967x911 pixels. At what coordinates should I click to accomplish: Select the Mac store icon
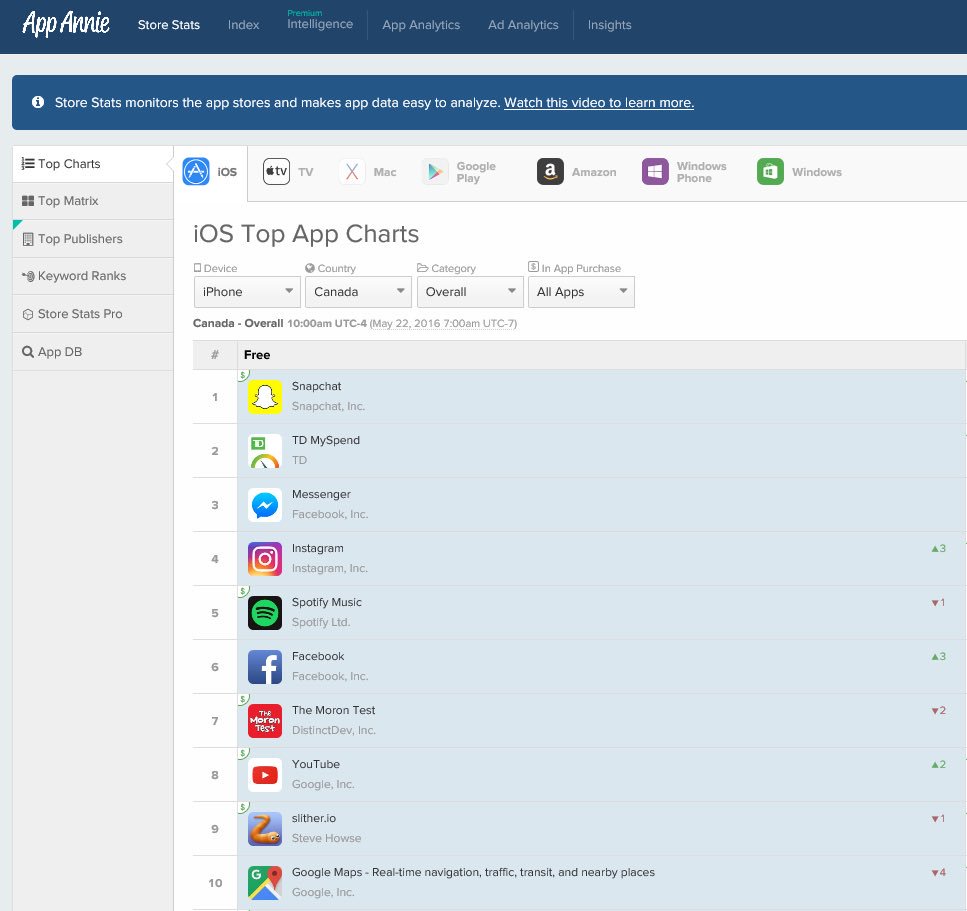click(x=352, y=171)
